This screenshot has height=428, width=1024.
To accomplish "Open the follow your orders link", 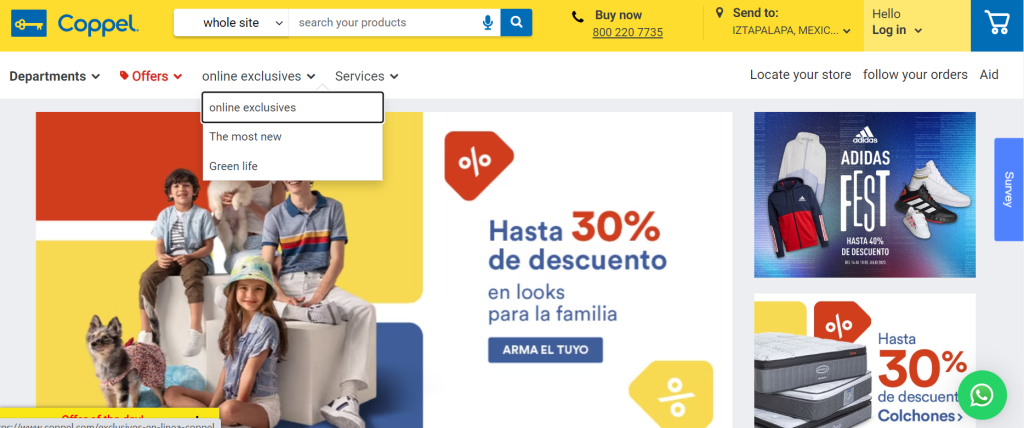I will (915, 74).
